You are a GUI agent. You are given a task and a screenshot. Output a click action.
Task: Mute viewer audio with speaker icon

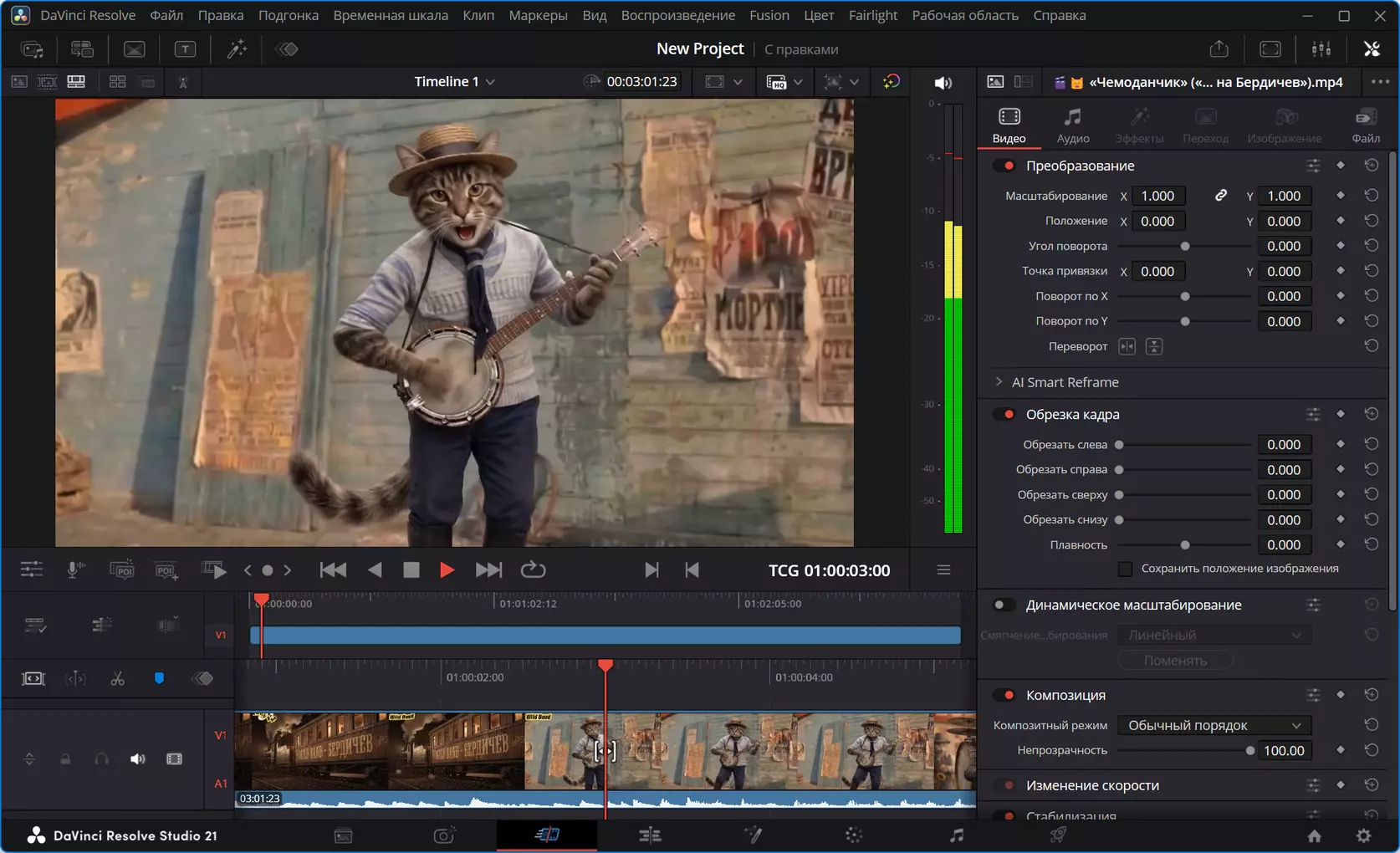click(943, 82)
